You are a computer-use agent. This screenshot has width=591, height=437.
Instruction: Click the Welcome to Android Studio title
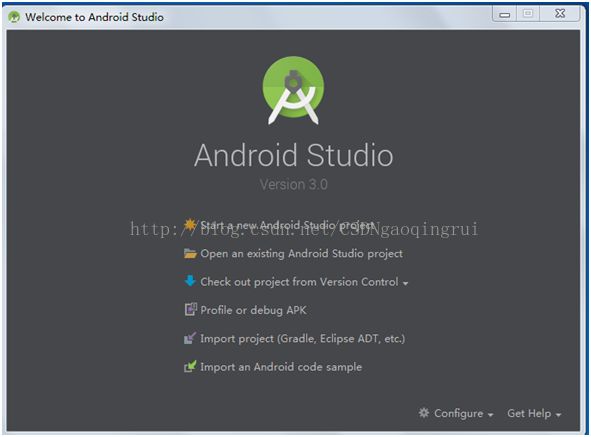(94, 17)
